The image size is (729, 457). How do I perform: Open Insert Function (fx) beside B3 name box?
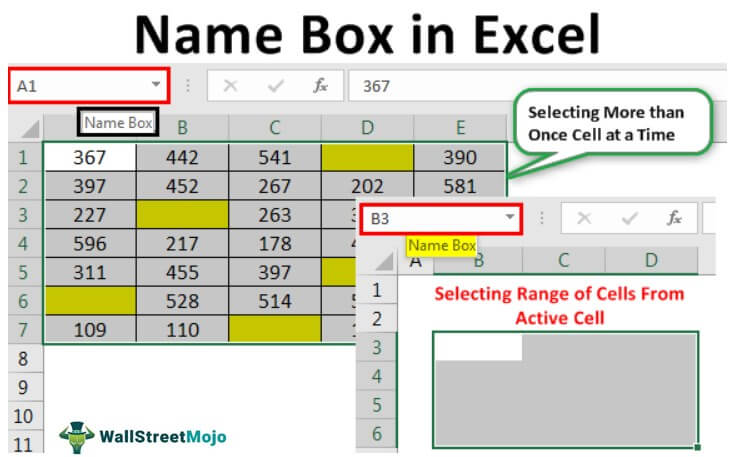[x=675, y=218]
